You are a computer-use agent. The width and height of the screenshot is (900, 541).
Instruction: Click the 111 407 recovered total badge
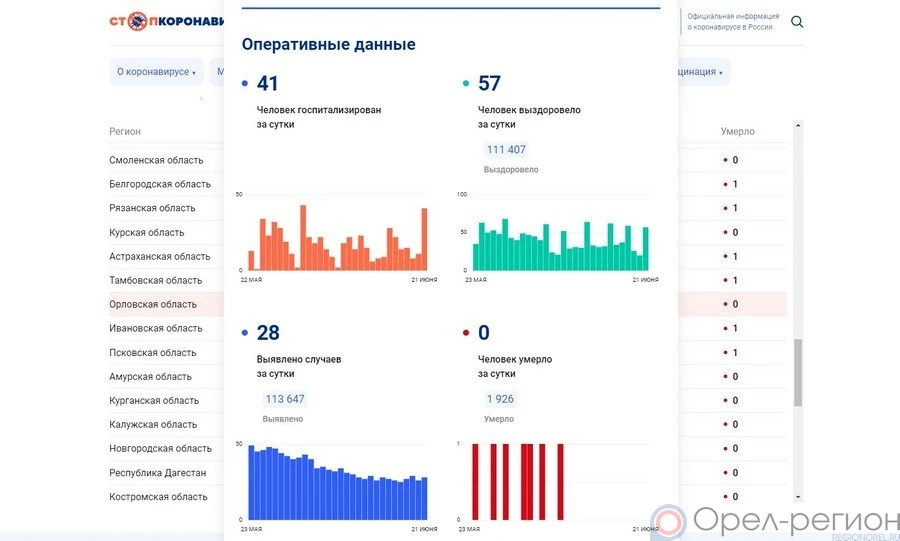pos(505,150)
